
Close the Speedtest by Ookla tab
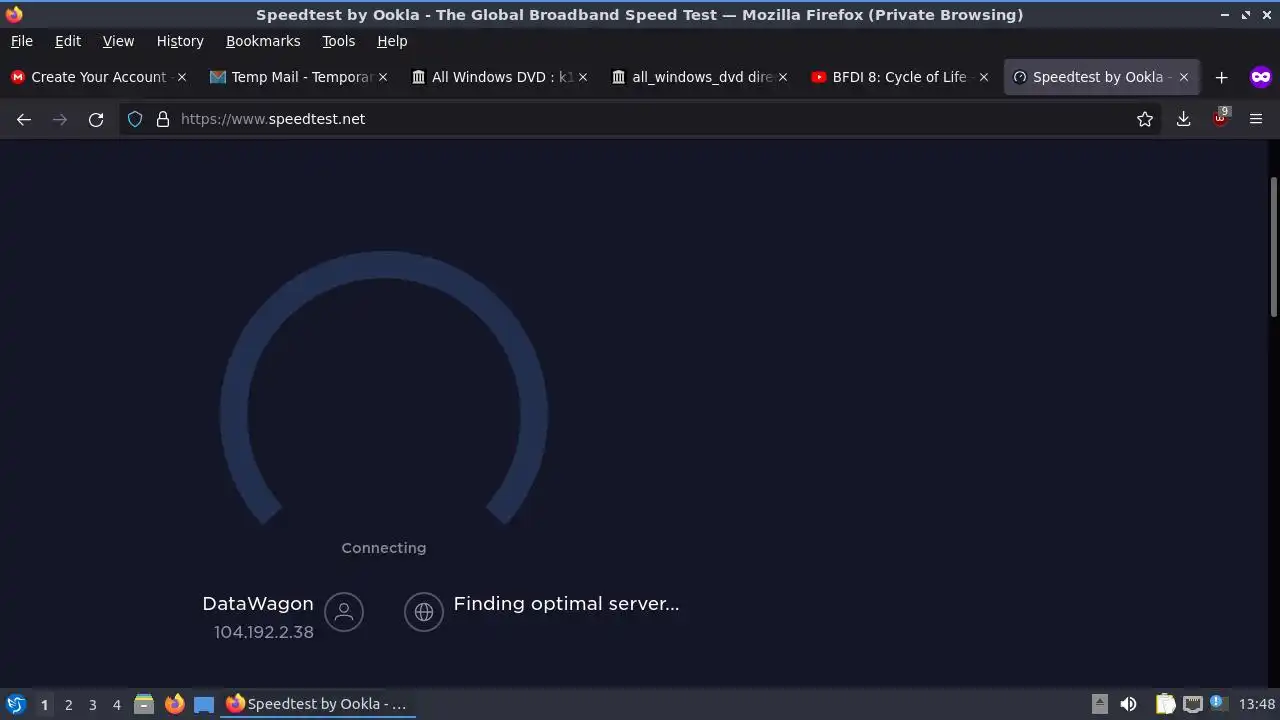[1184, 77]
